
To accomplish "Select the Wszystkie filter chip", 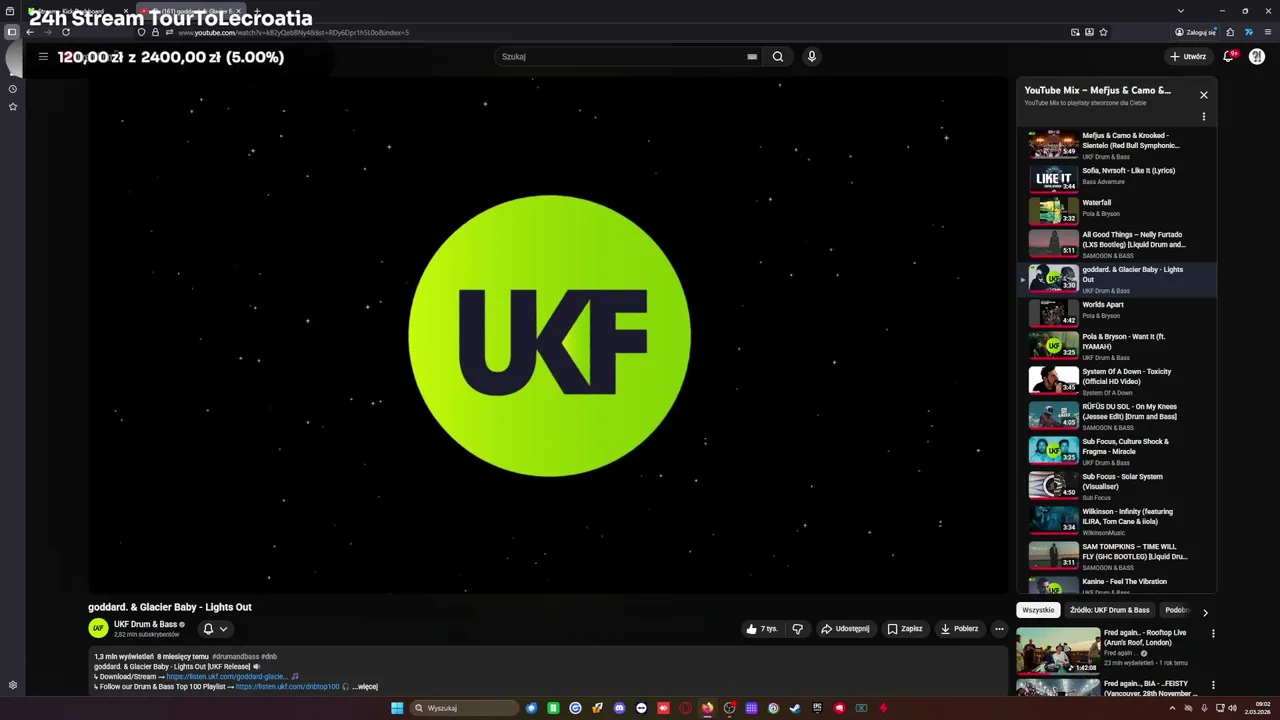I will (x=1038, y=610).
